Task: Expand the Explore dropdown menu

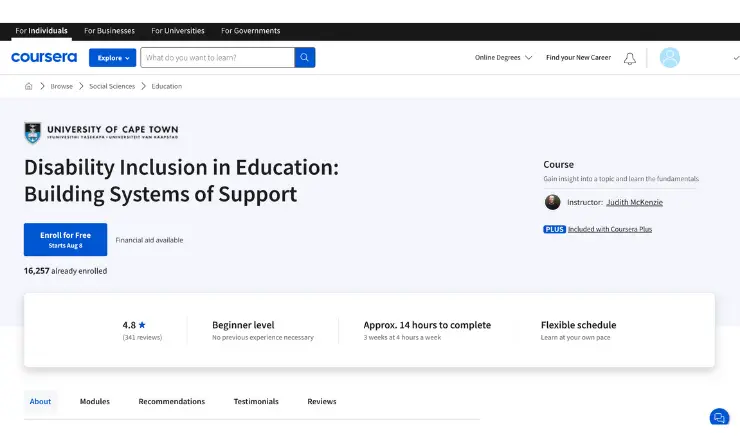Action: point(112,58)
